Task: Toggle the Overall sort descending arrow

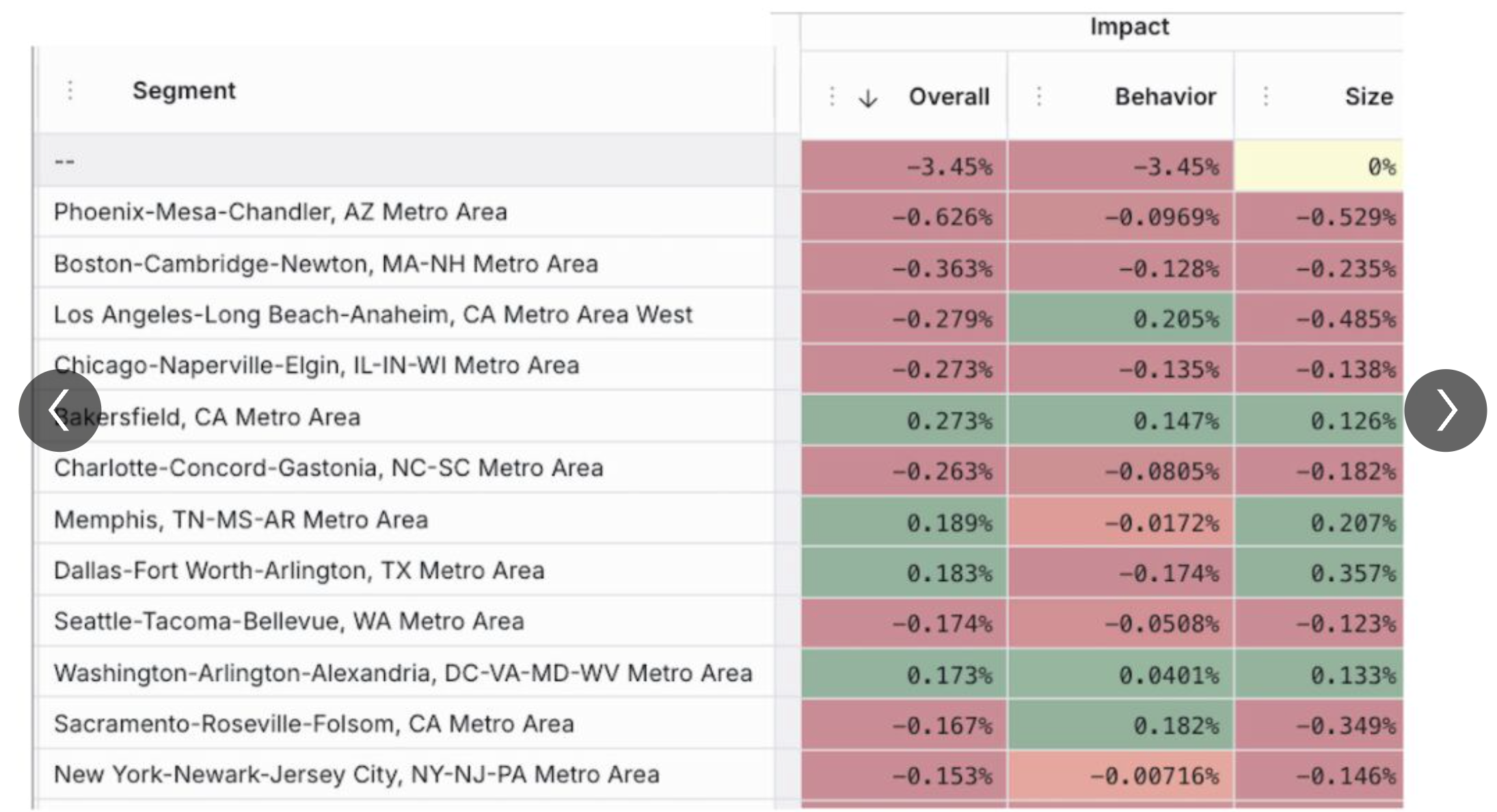Action: (x=867, y=98)
